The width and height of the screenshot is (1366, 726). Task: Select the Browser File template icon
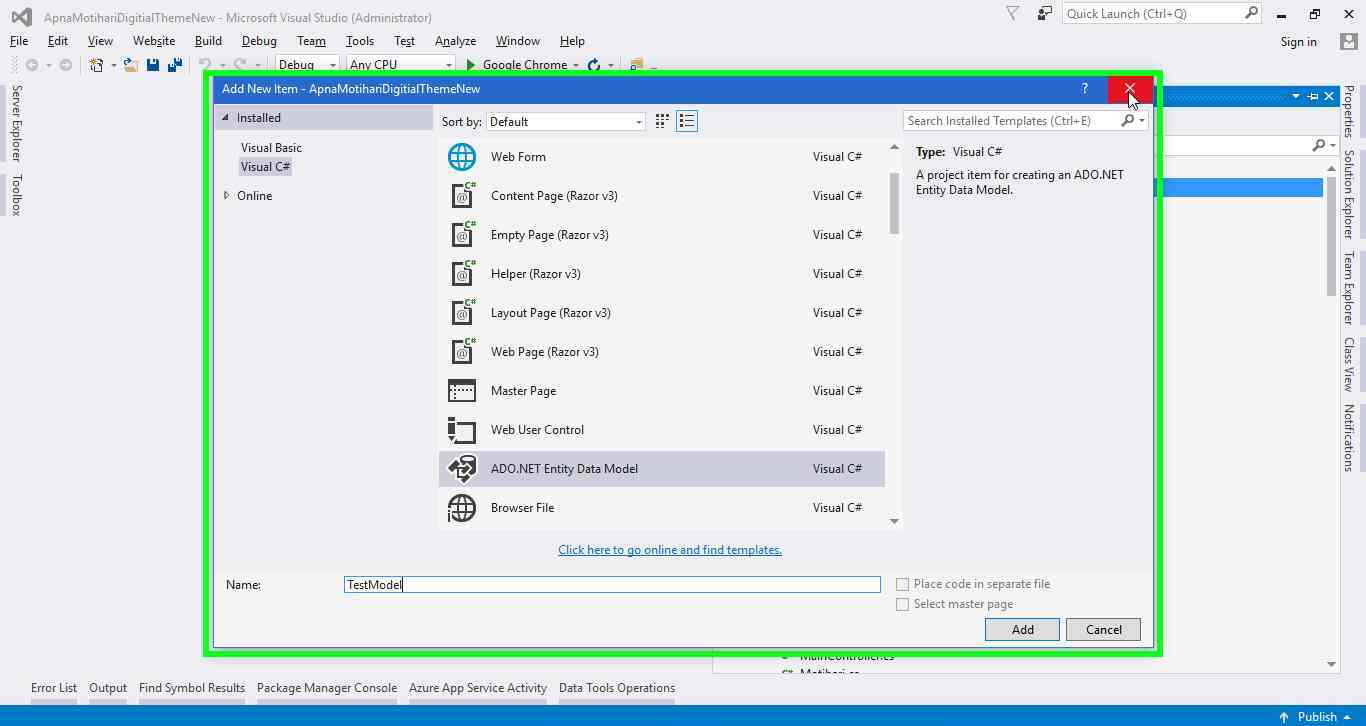click(462, 508)
